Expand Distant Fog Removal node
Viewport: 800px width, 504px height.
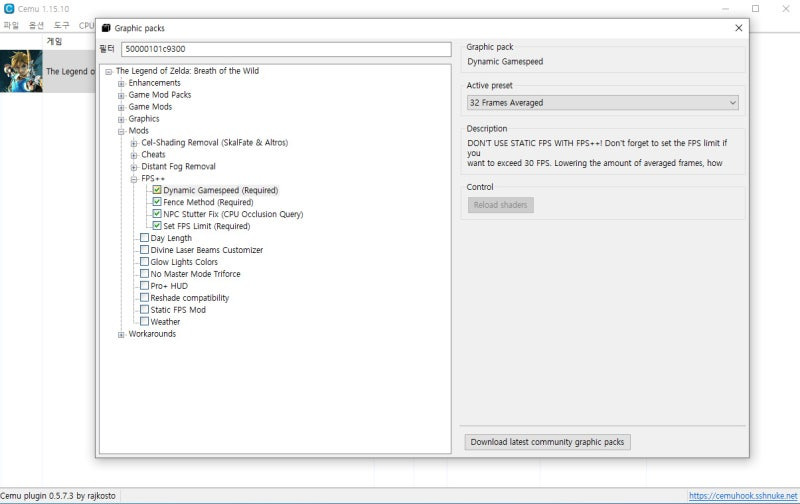[x=134, y=167]
